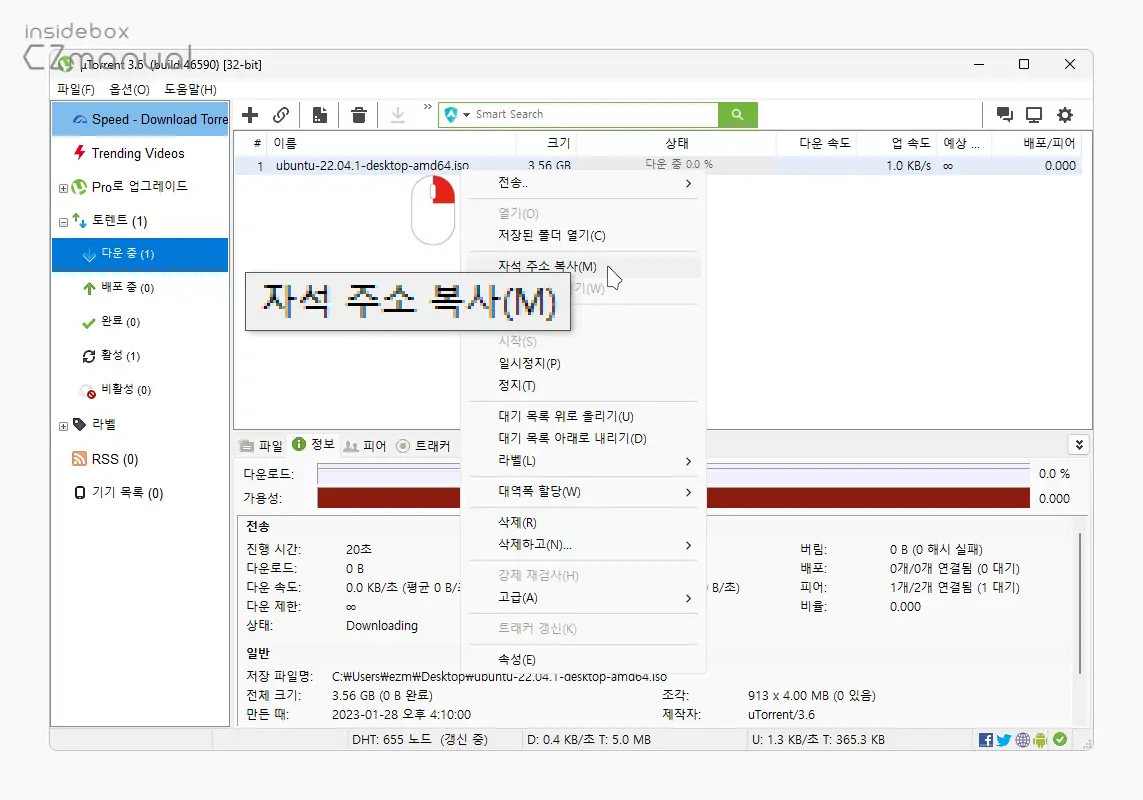Click the green search magnifier button
The height and width of the screenshot is (800, 1143).
point(737,114)
